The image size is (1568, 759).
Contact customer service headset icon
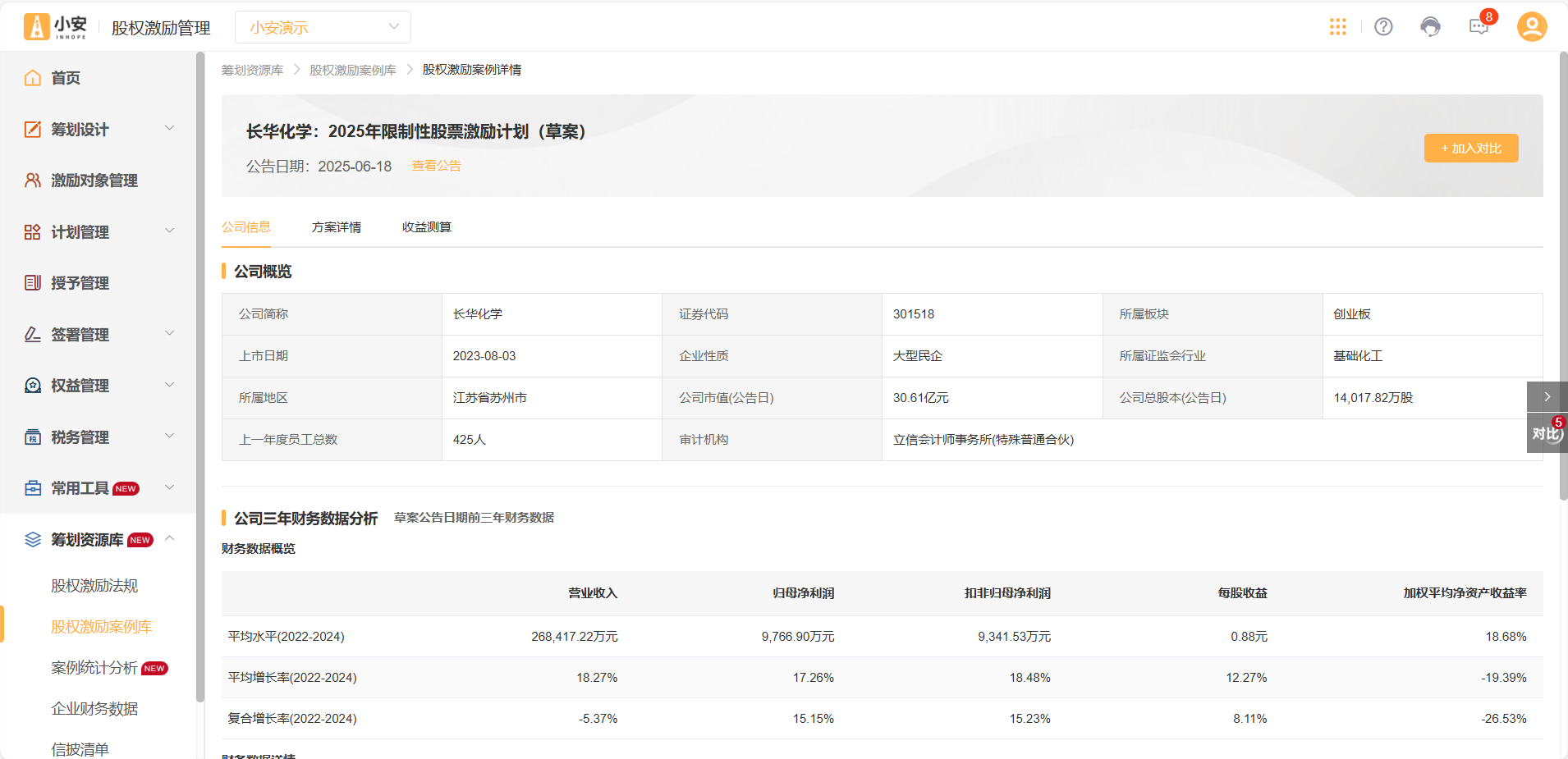(1430, 27)
